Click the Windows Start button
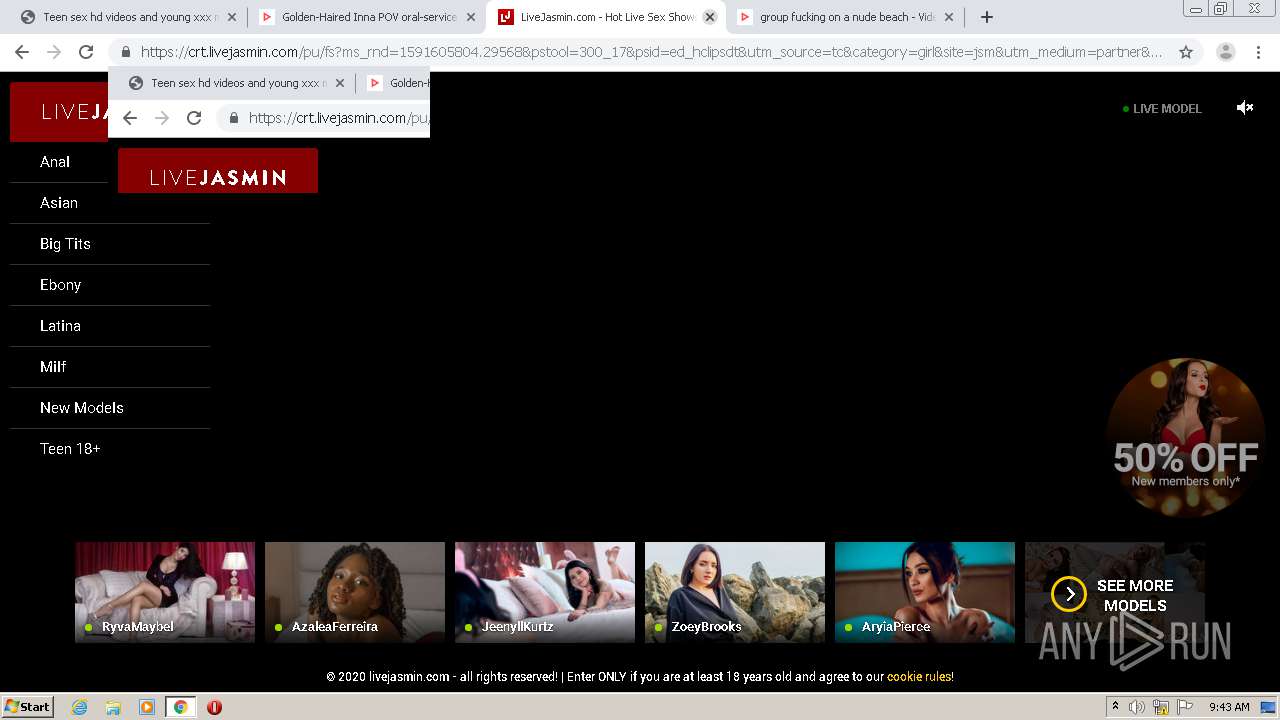 [28, 707]
